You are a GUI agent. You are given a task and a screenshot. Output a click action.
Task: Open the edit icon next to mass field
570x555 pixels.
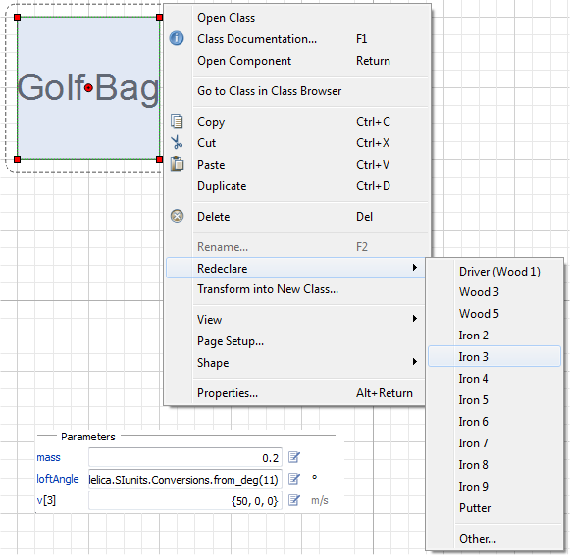[x=294, y=457]
